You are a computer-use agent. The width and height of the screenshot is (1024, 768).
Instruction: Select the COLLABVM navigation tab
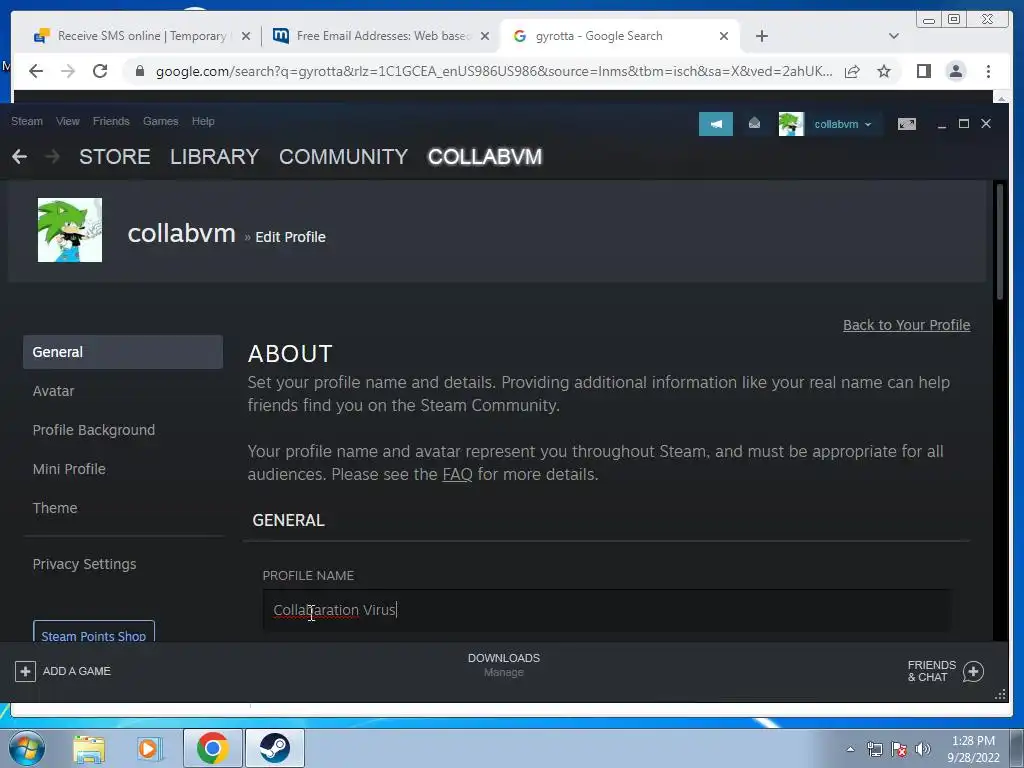click(485, 157)
